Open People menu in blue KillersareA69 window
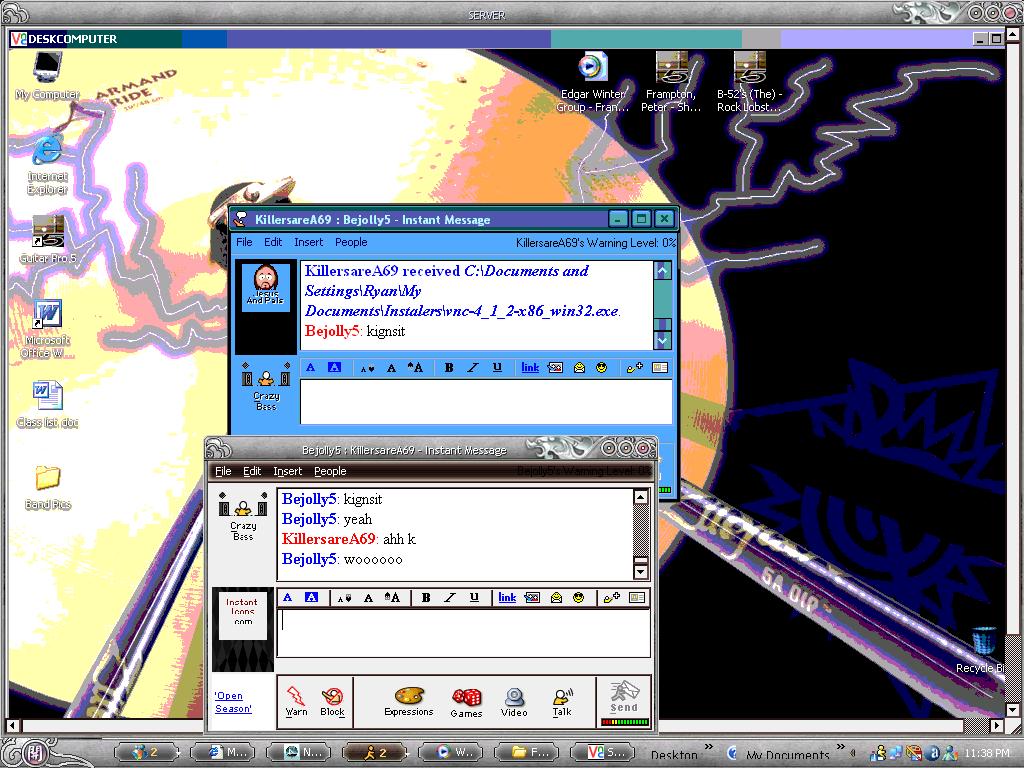Screen dimensions: 1024x768 [x=351, y=242]
